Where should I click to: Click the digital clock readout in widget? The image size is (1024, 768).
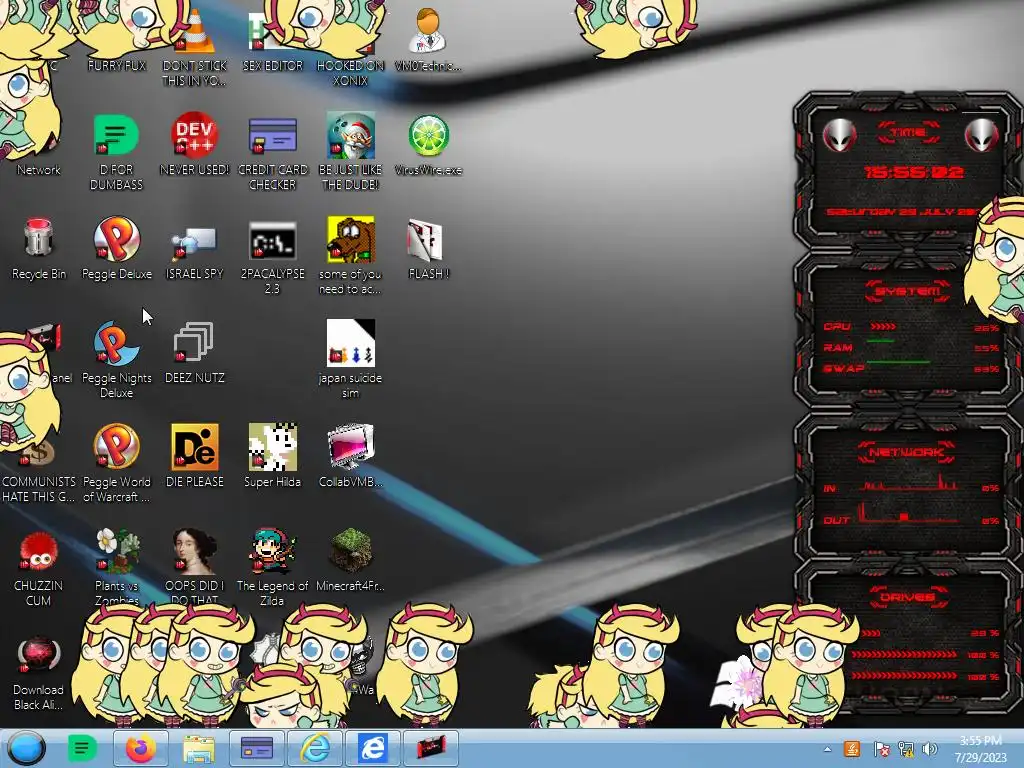pyautogui.click(x=914, y=172)
